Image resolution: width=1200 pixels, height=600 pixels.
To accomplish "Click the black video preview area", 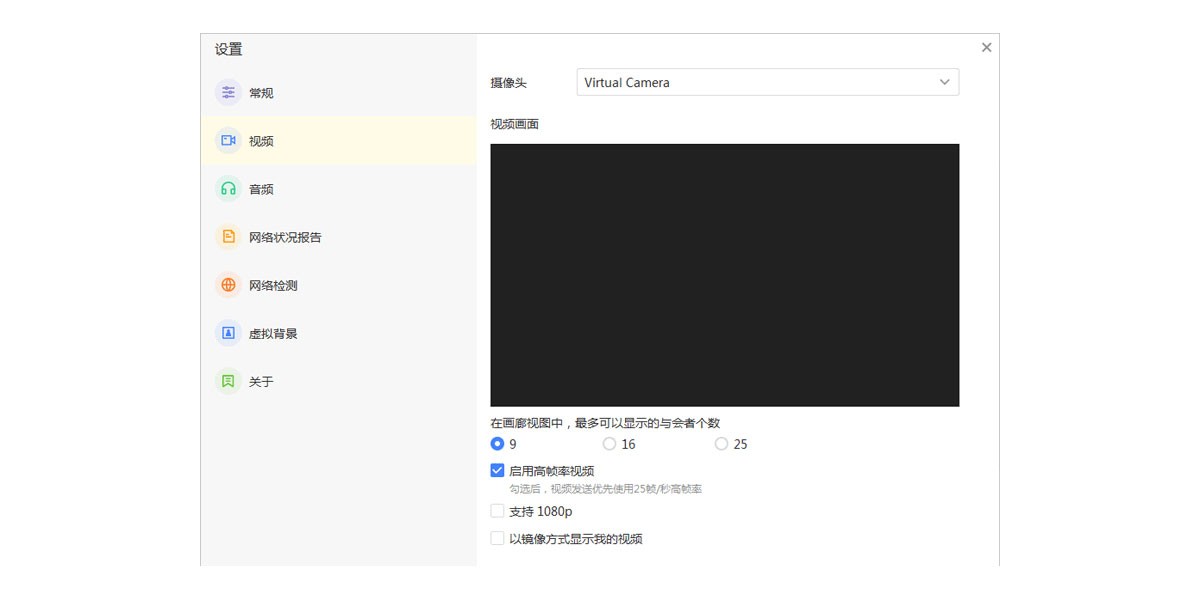I will click(x=724, y=275).
